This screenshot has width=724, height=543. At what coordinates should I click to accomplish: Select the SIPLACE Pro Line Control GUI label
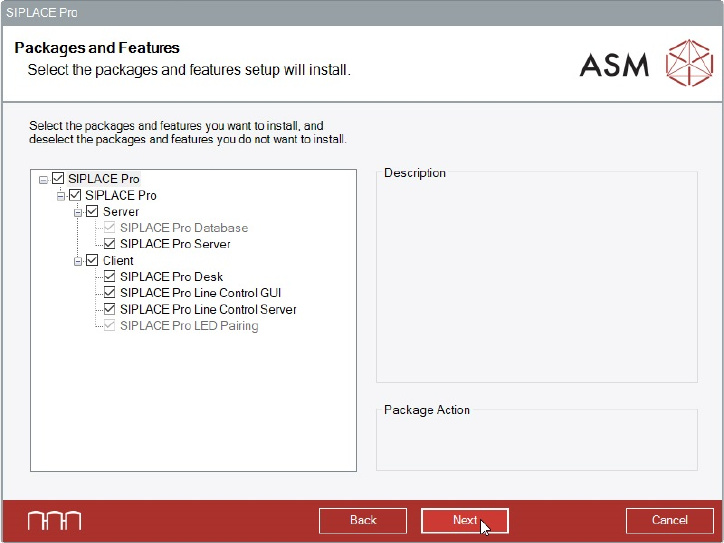(200, 293)
